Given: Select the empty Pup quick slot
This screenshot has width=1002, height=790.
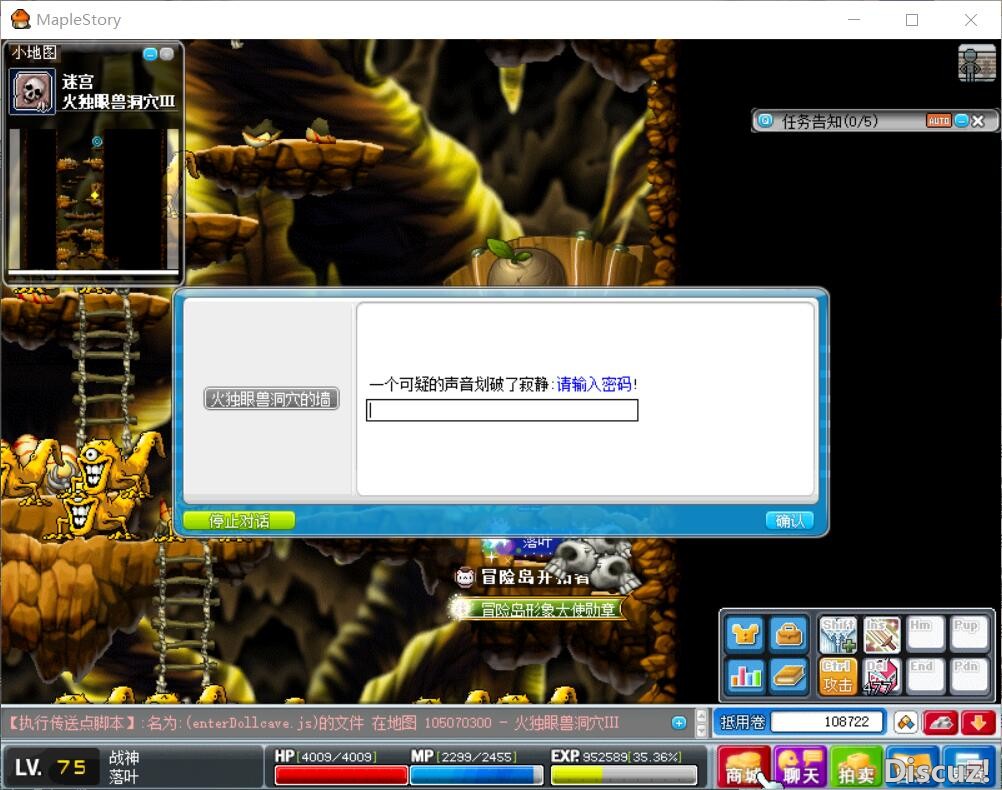Looking at the screenshot, I should coord(969,635).
